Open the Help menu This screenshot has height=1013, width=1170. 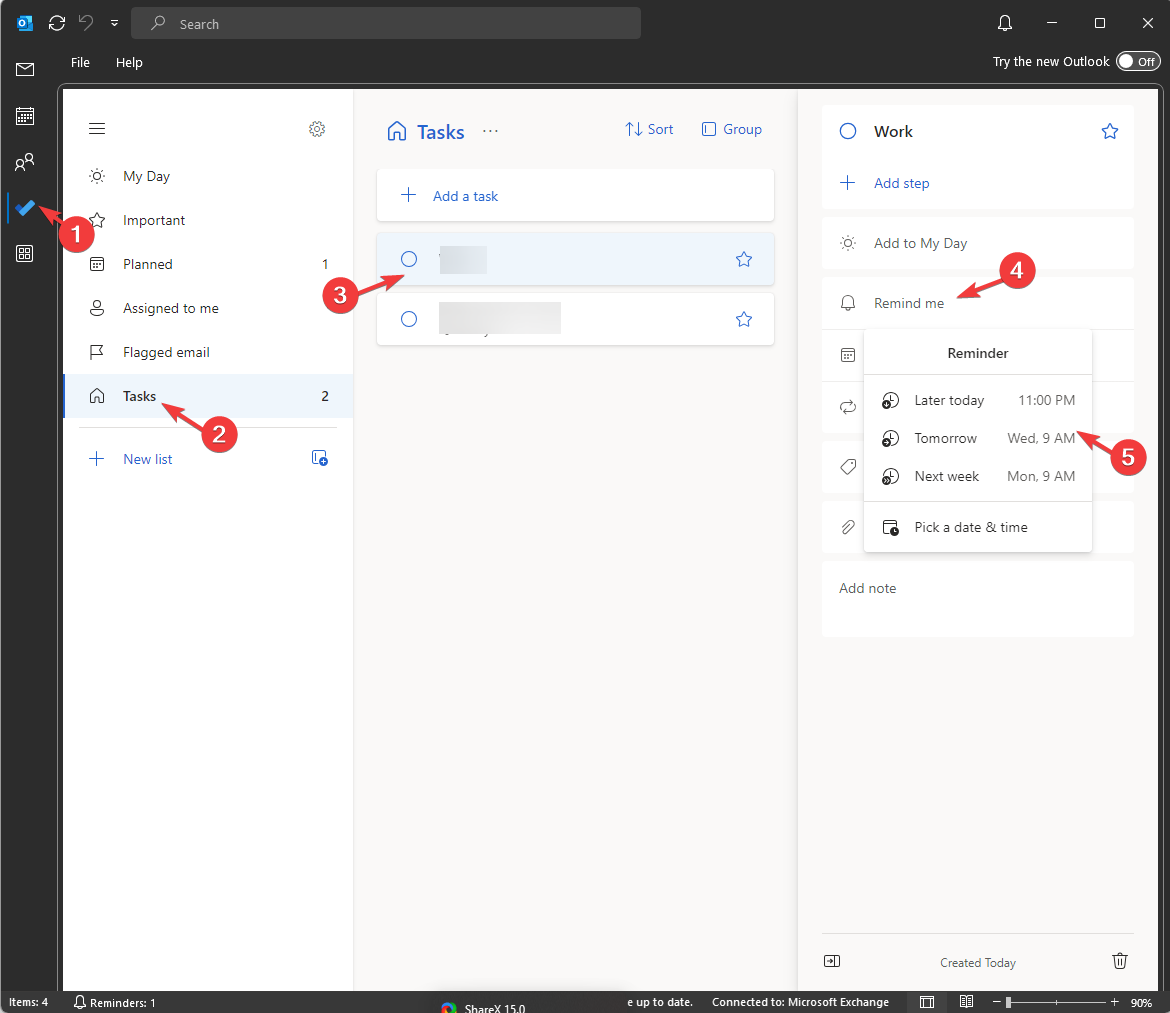[x=129, y=62]
